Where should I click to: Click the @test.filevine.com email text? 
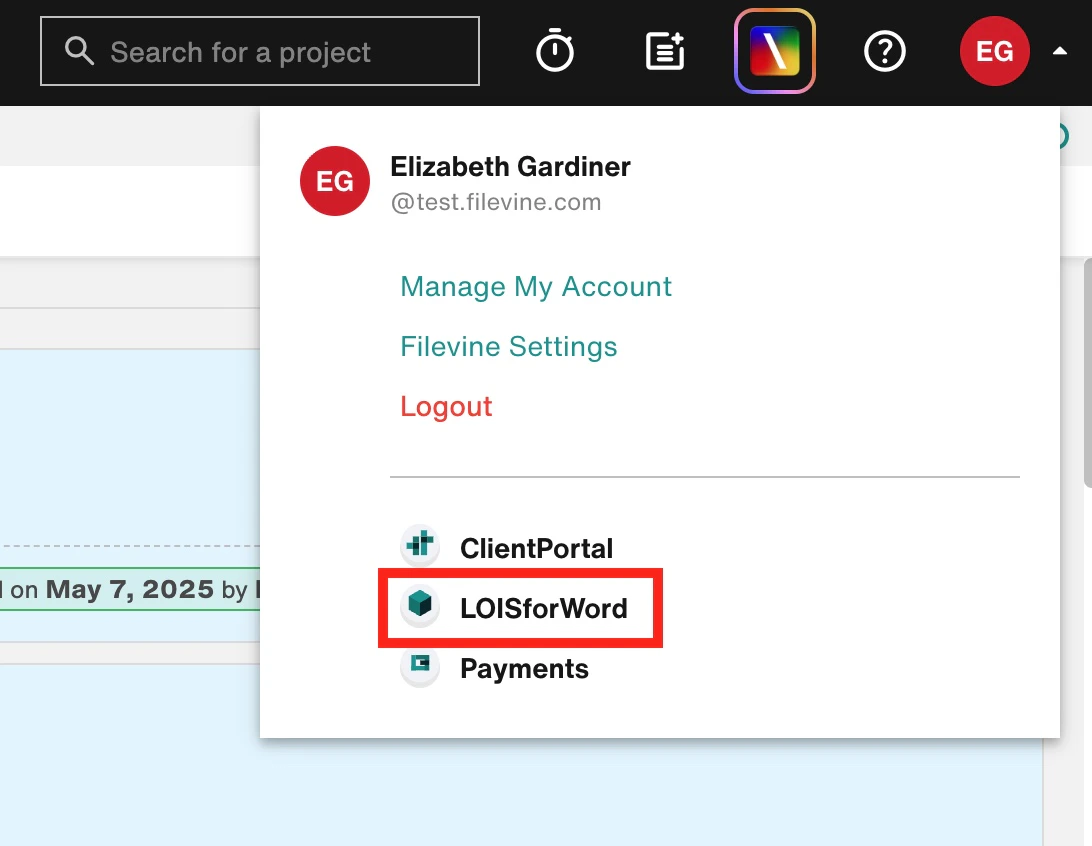[x=496, y=202]
